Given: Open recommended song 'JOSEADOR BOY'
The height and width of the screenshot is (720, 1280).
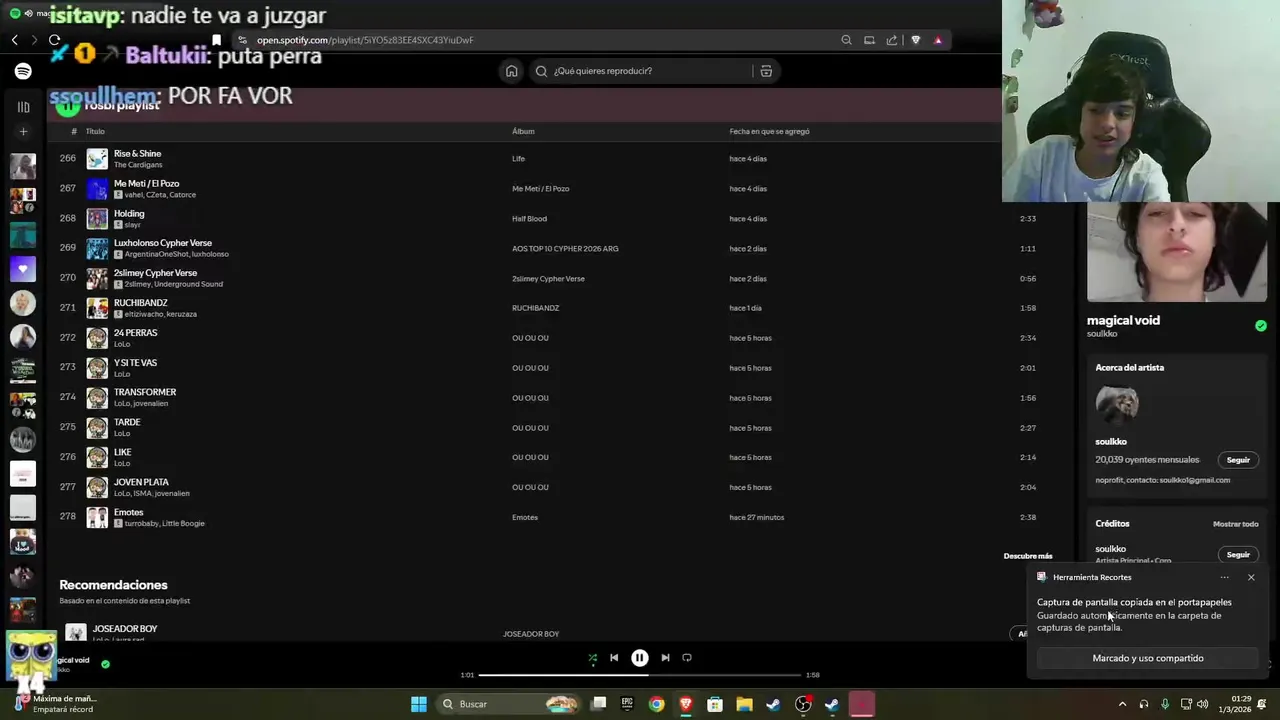Looking at the screenshot, I should (125, 629).
